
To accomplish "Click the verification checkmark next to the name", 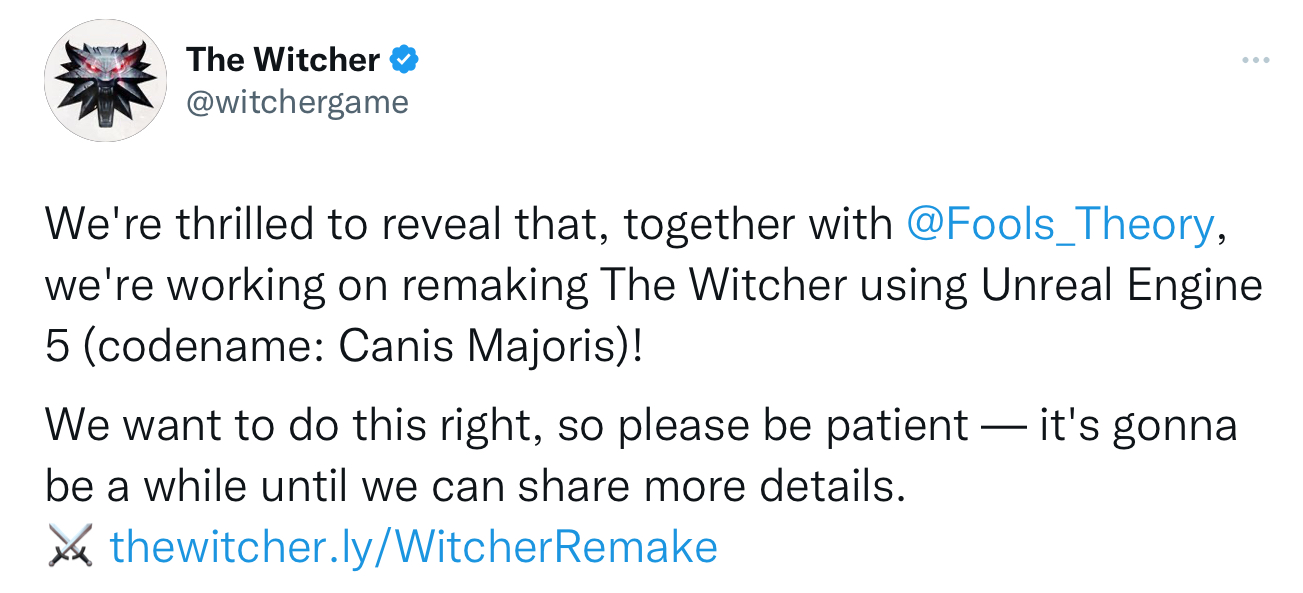I will (x=402, y=59).
